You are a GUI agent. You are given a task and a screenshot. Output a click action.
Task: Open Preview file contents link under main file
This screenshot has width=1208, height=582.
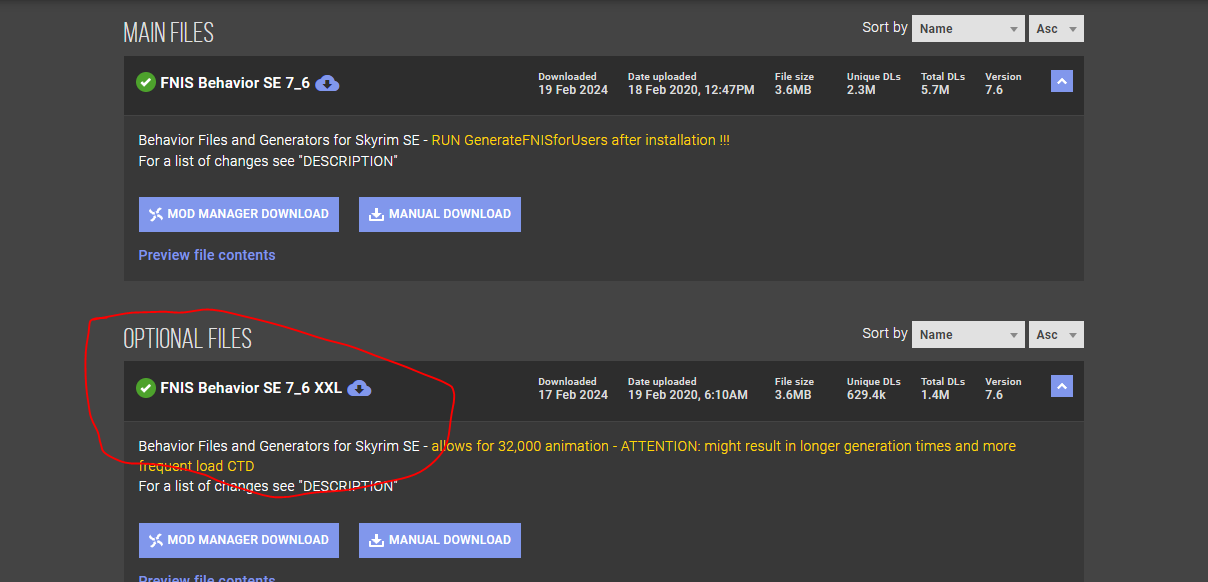[x=207, y=255]
